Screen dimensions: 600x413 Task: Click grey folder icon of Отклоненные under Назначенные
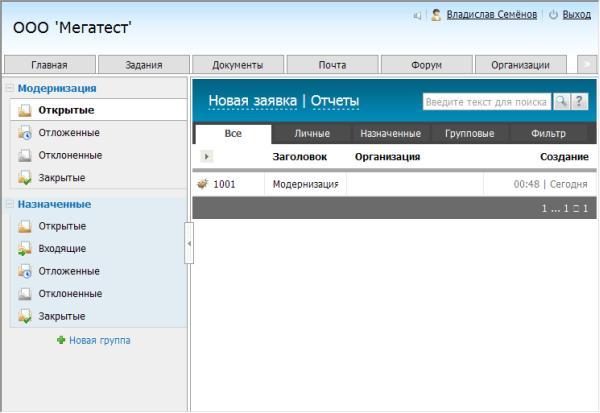pyautogui.click(x=25, y=294)
